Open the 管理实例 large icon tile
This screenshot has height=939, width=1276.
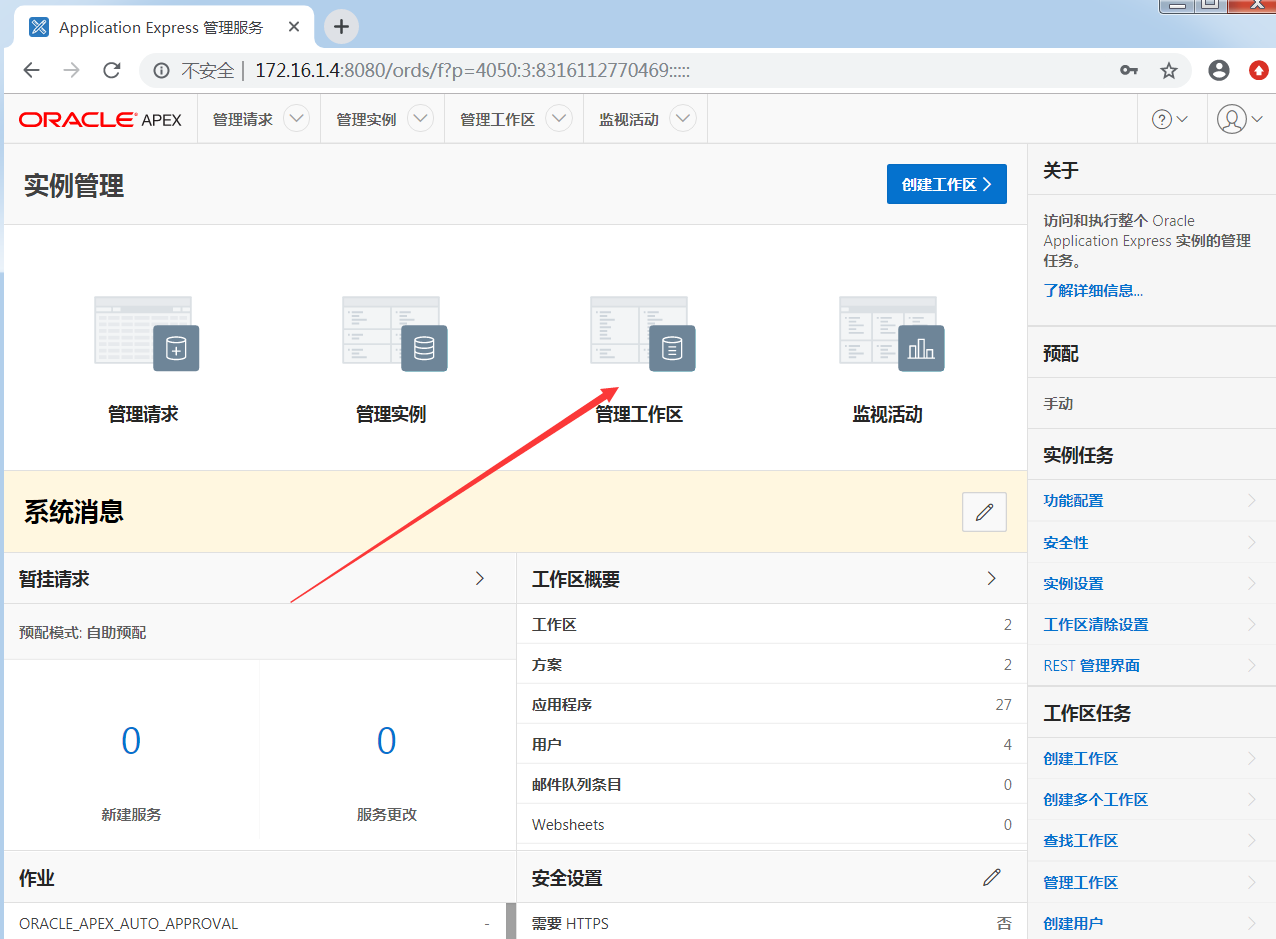392,360
